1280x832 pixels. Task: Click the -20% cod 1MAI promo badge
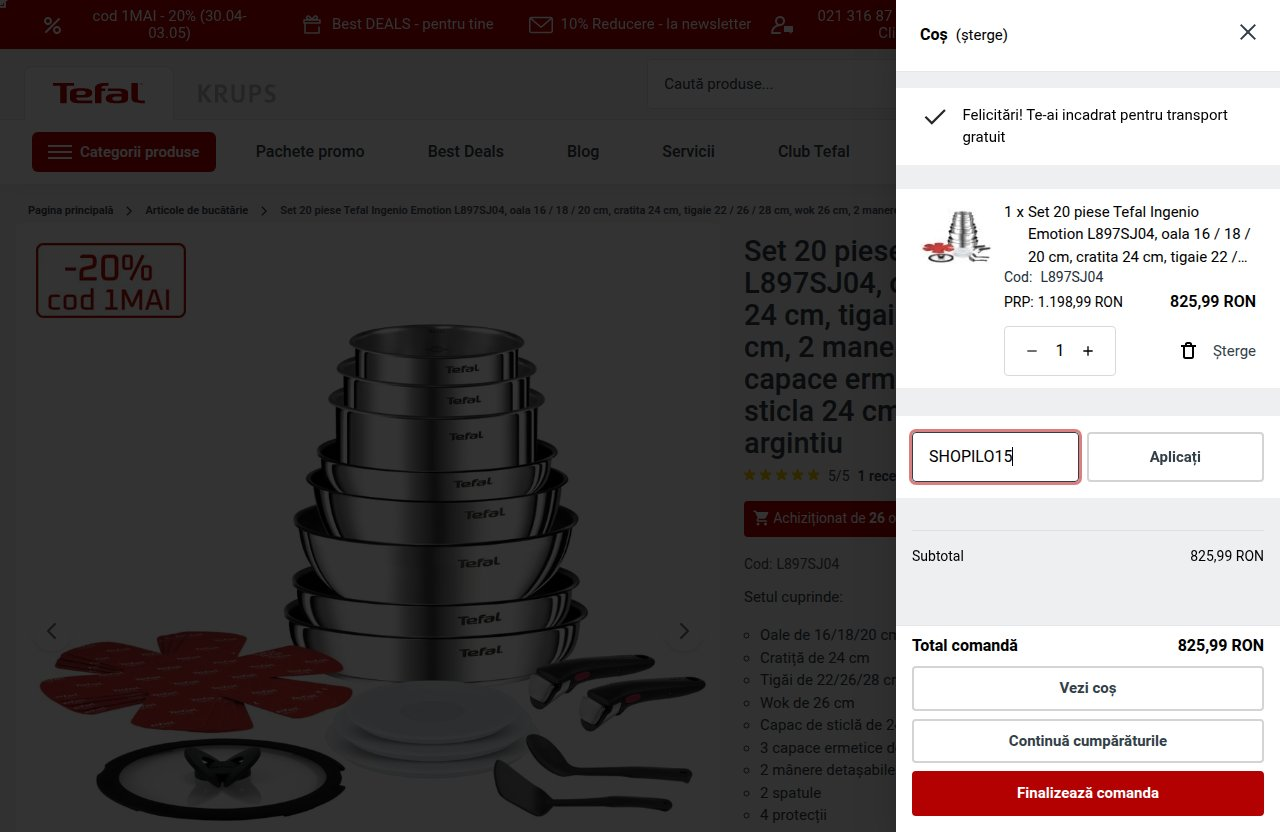(x=111, y=281)
